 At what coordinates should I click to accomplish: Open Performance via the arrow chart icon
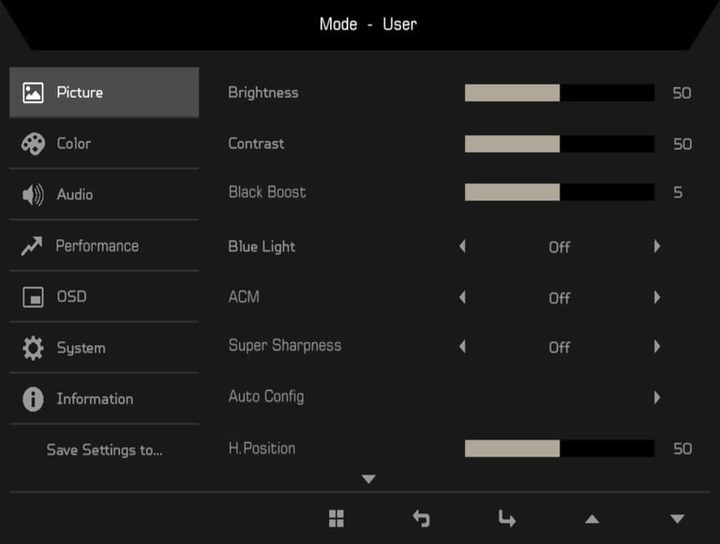(32, 246)
